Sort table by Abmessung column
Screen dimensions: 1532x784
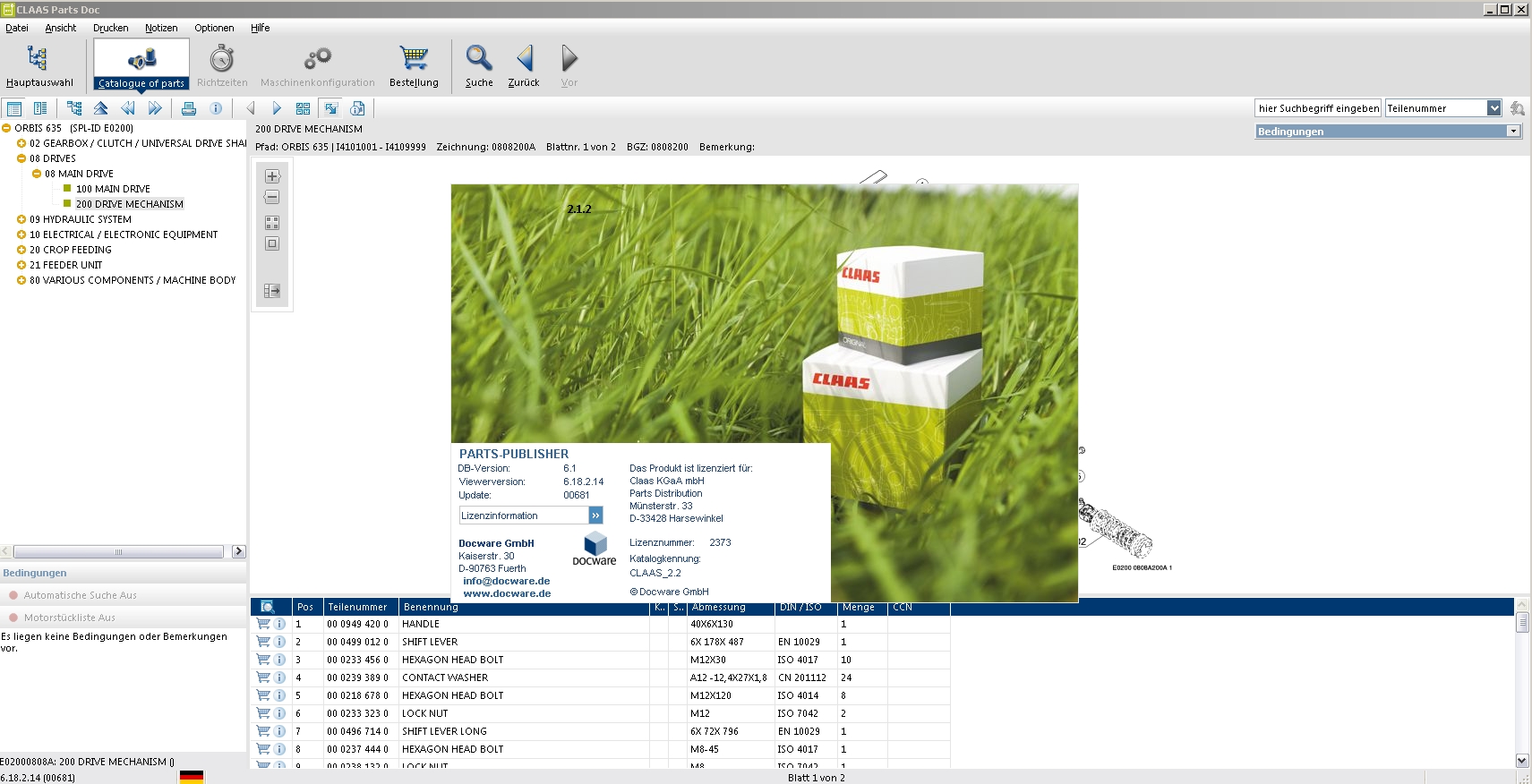click(x=730, y=607)
